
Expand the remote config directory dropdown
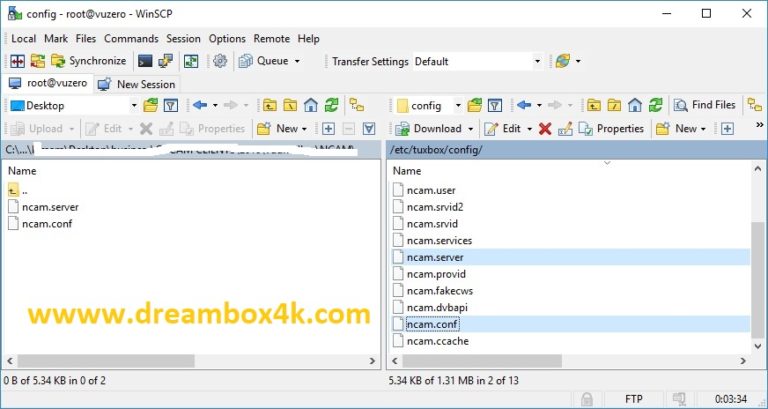click(458, 105)
